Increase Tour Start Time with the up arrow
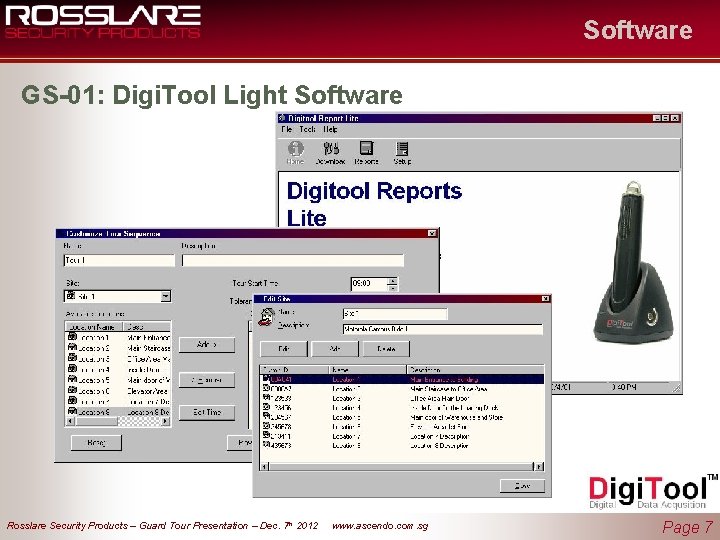This screenshot has height=540, width=720. click(x=393, y=280)
